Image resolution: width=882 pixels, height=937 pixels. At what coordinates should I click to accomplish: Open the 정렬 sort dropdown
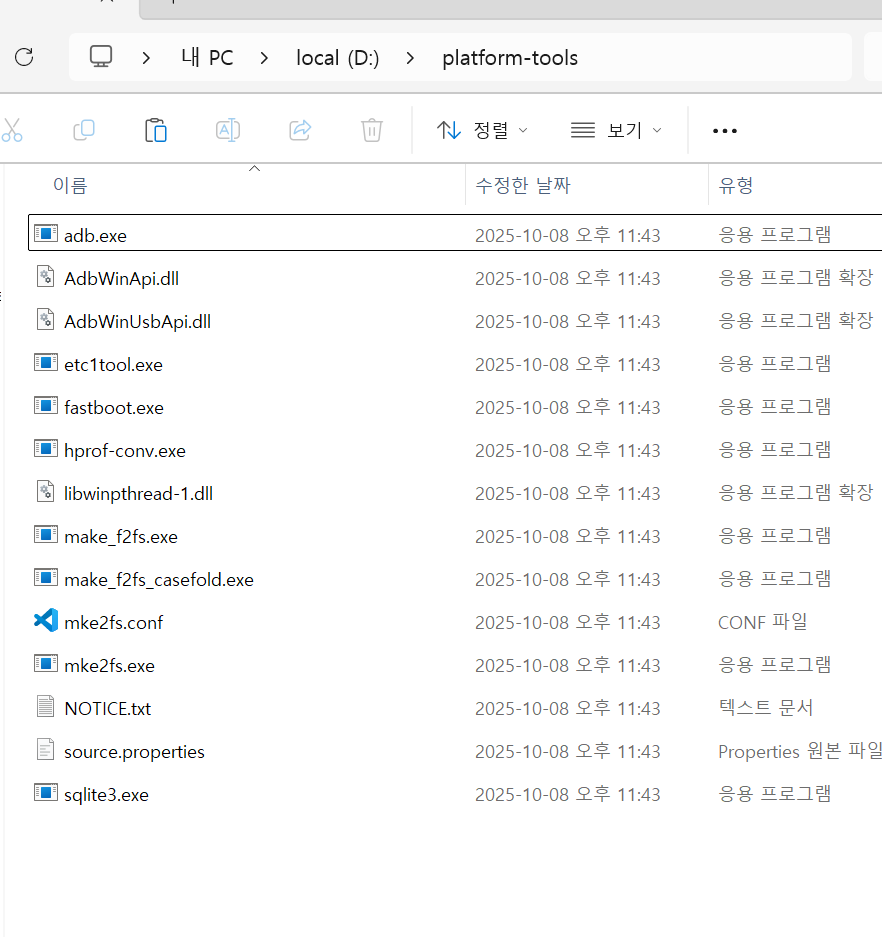point(482,130)
